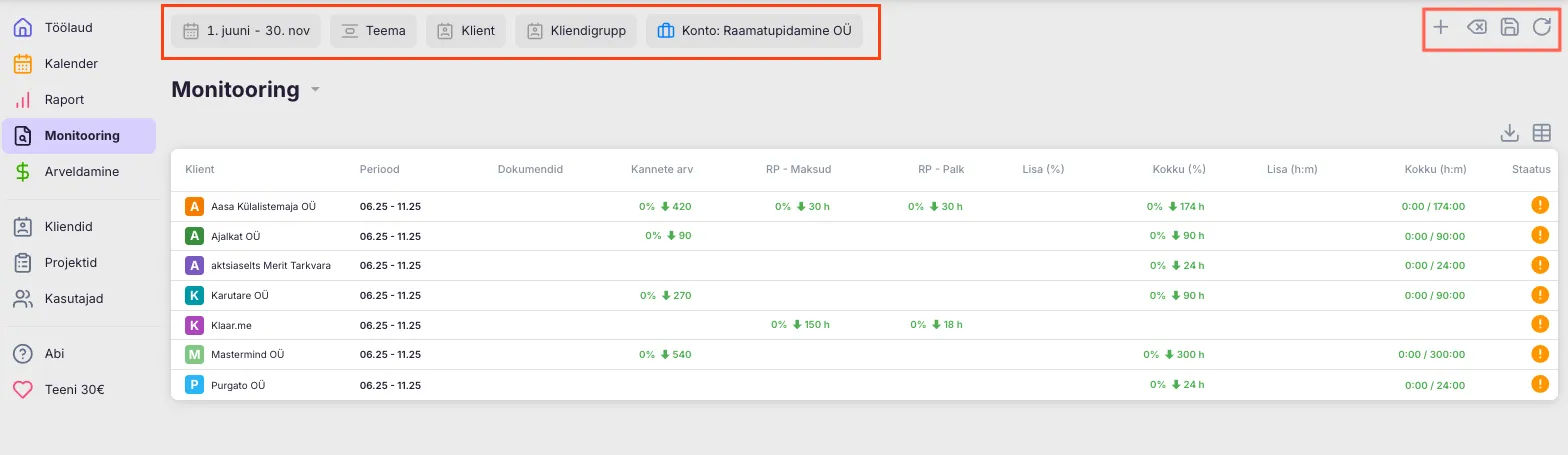
Task: Click the Konto: Raamatupidamine OÜ filter
Action: [x=754, y=31]
